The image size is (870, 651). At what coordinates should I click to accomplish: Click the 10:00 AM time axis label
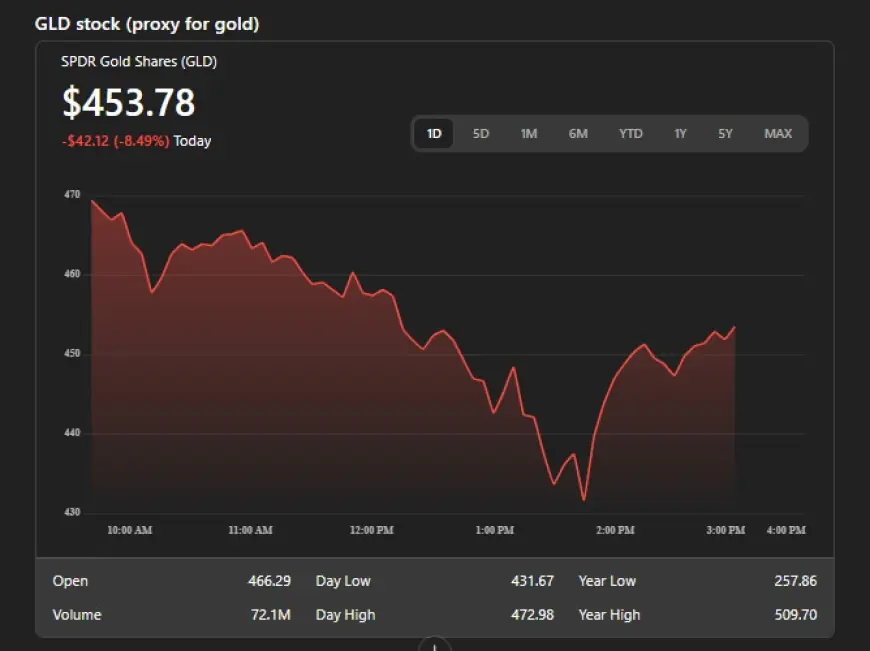pos(130,530)
